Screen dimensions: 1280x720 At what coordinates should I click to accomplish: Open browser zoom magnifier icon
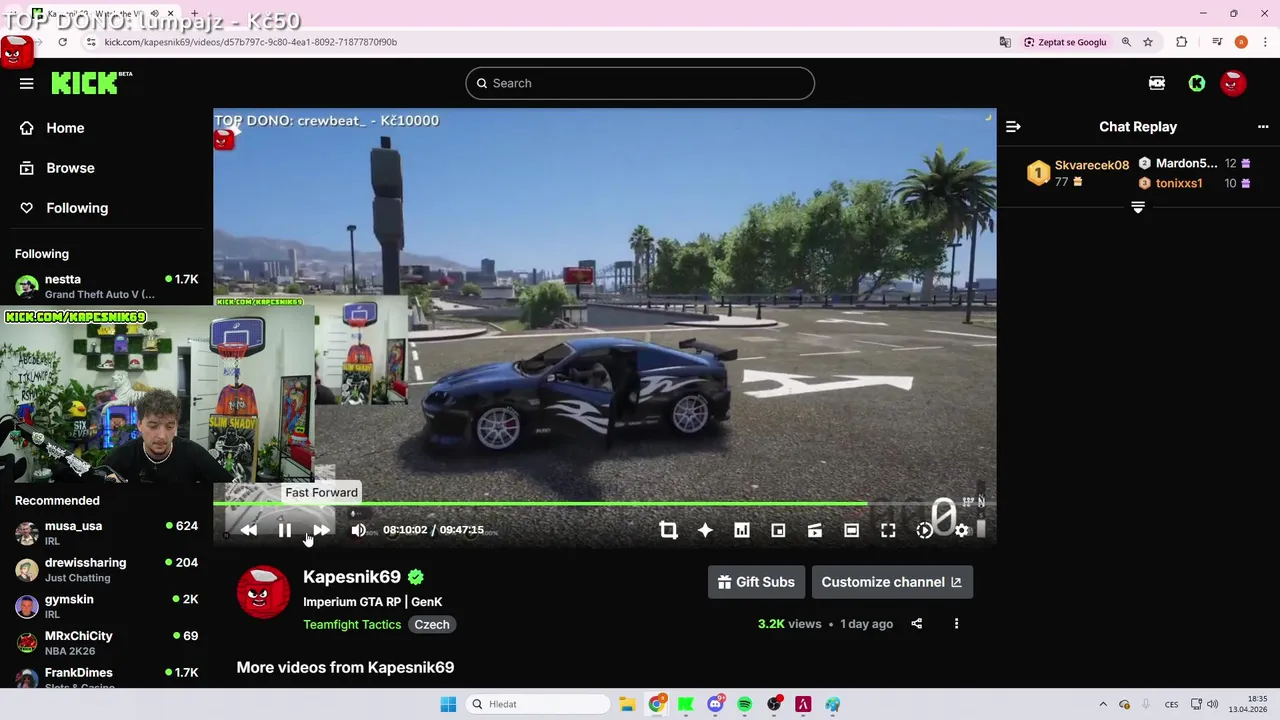(x=1126, y=42)
